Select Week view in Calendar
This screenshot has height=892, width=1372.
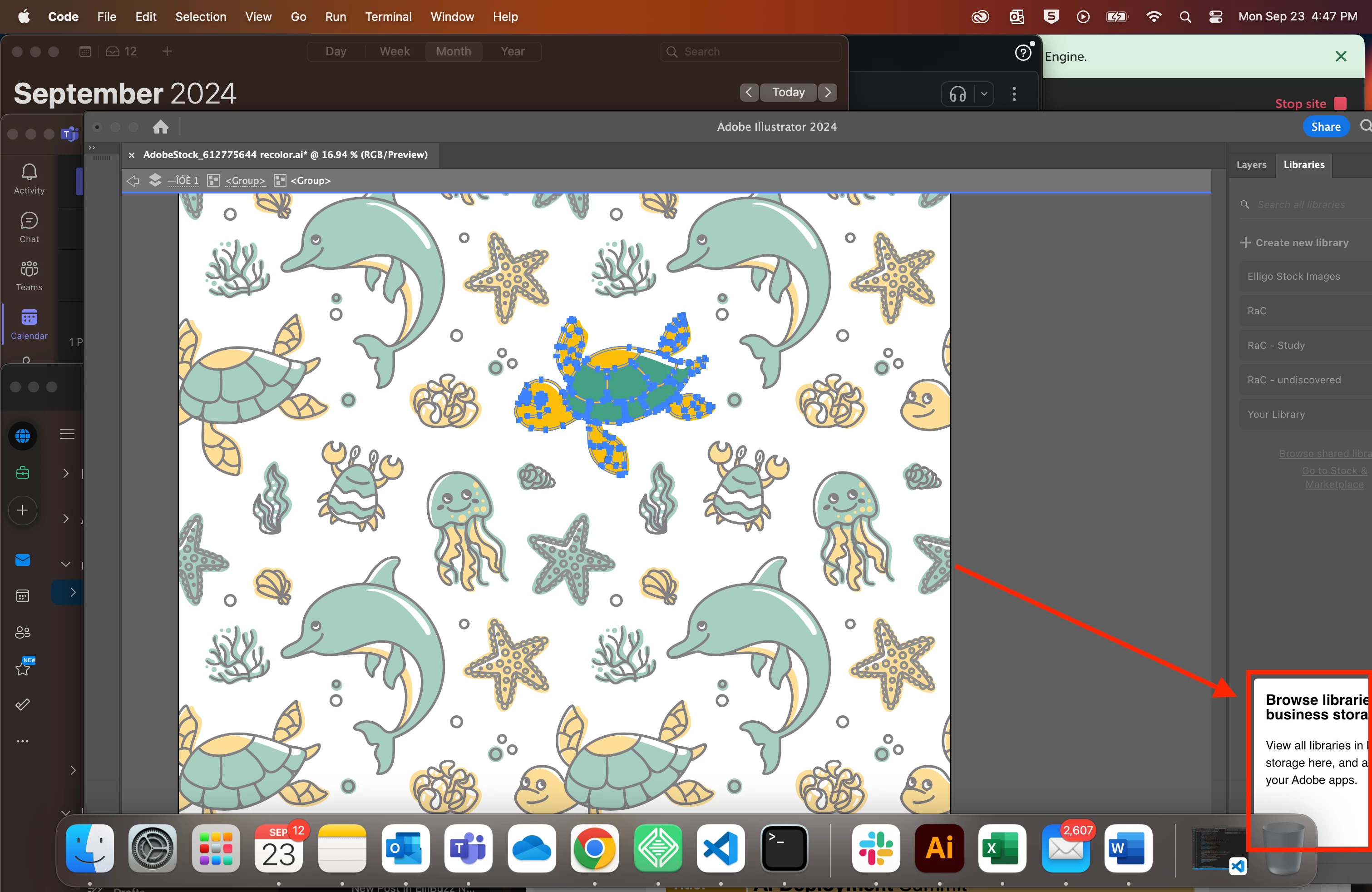[x=395, y=51]
